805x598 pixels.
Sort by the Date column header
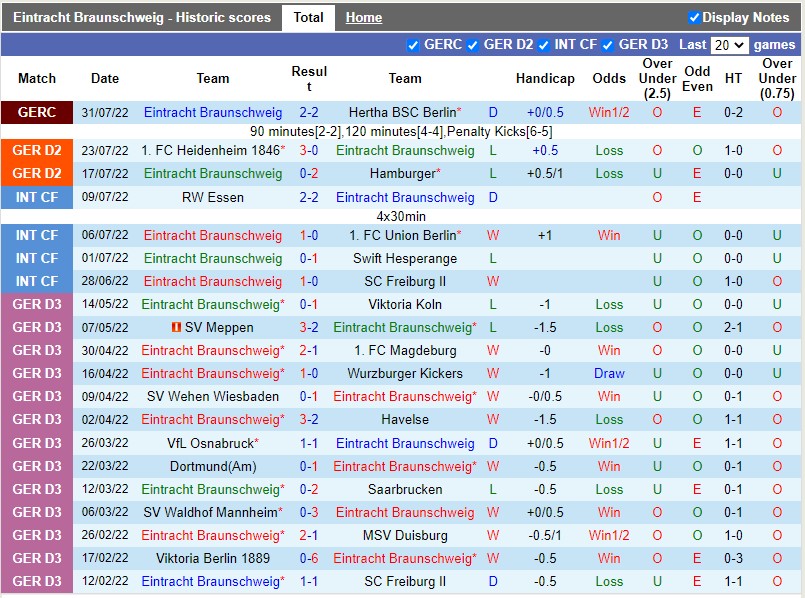click(x=104, y=78)
